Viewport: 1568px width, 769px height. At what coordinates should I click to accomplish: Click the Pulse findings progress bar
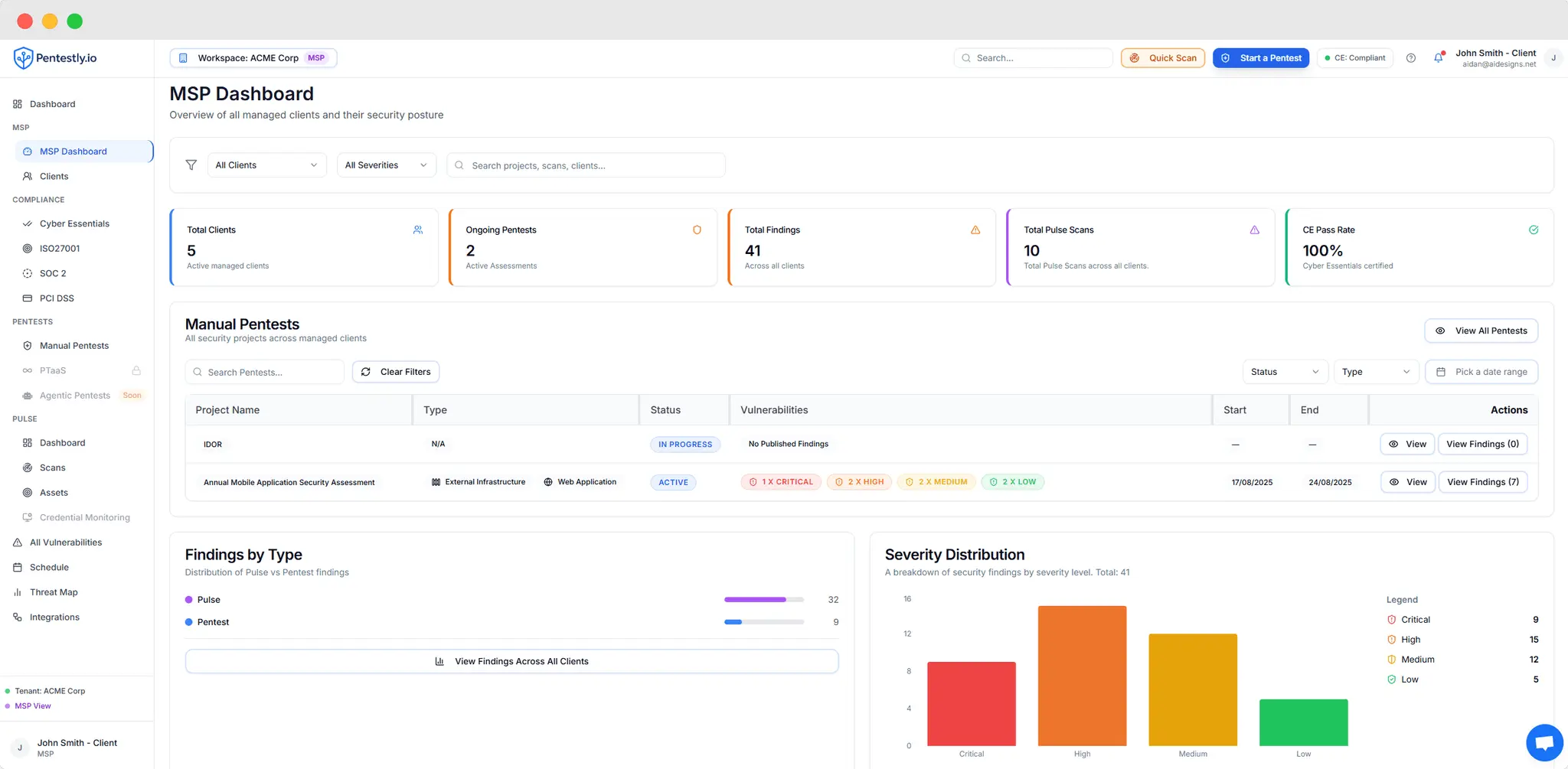tap(764, 600)
